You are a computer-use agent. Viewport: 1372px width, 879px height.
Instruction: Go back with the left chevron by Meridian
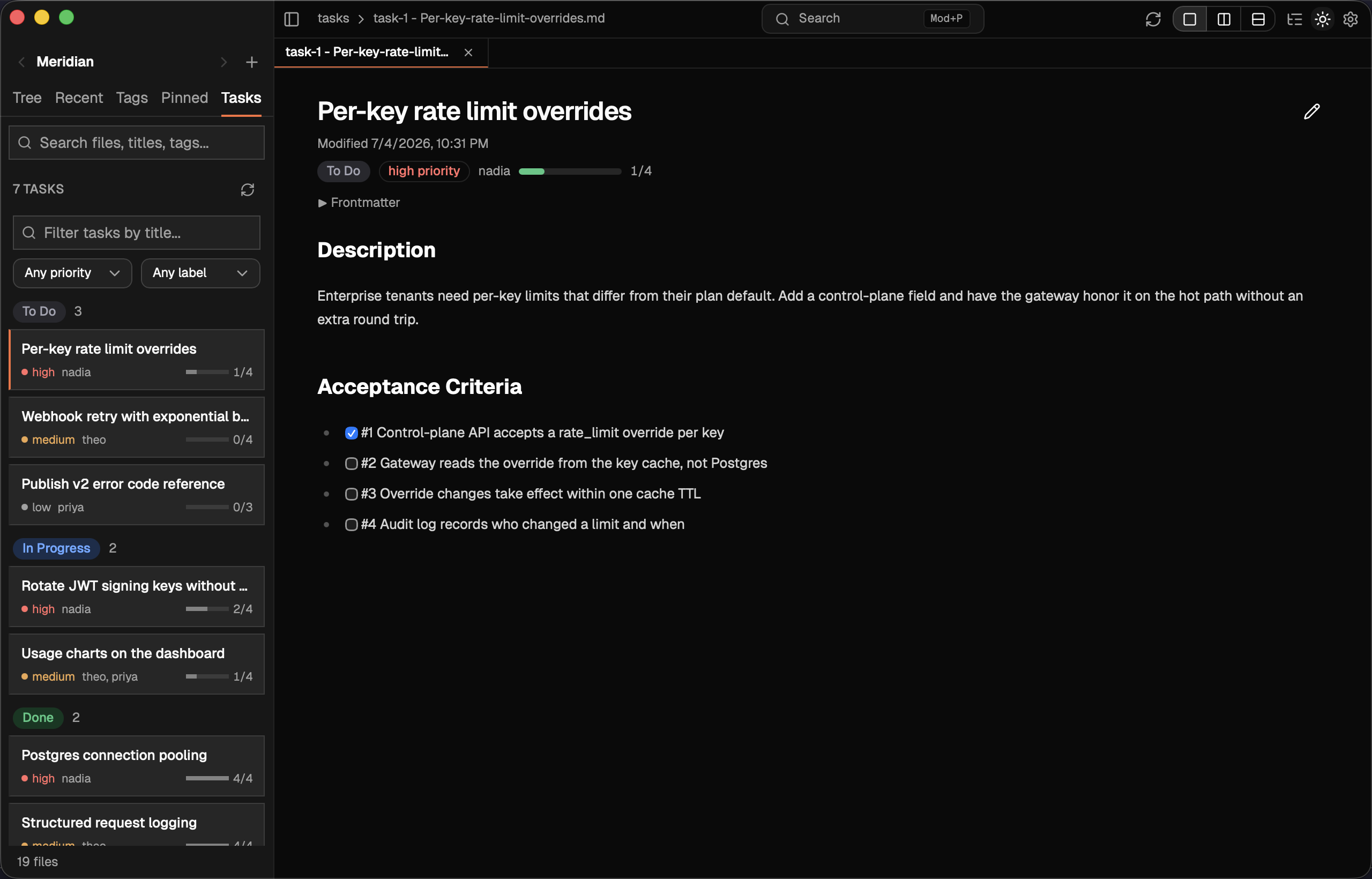click(21, 62)
